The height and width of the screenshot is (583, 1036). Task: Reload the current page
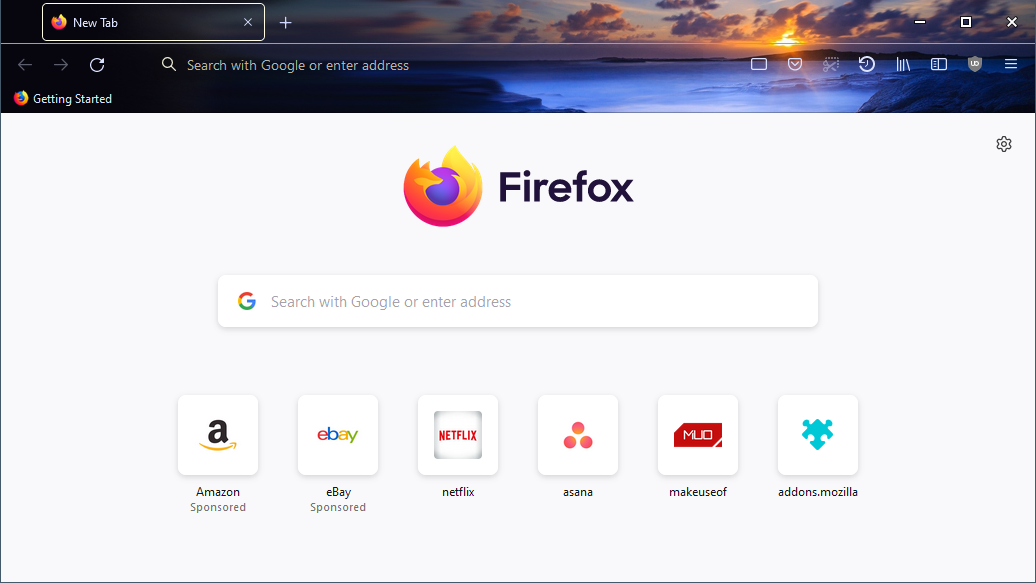[x=97, y=65]
